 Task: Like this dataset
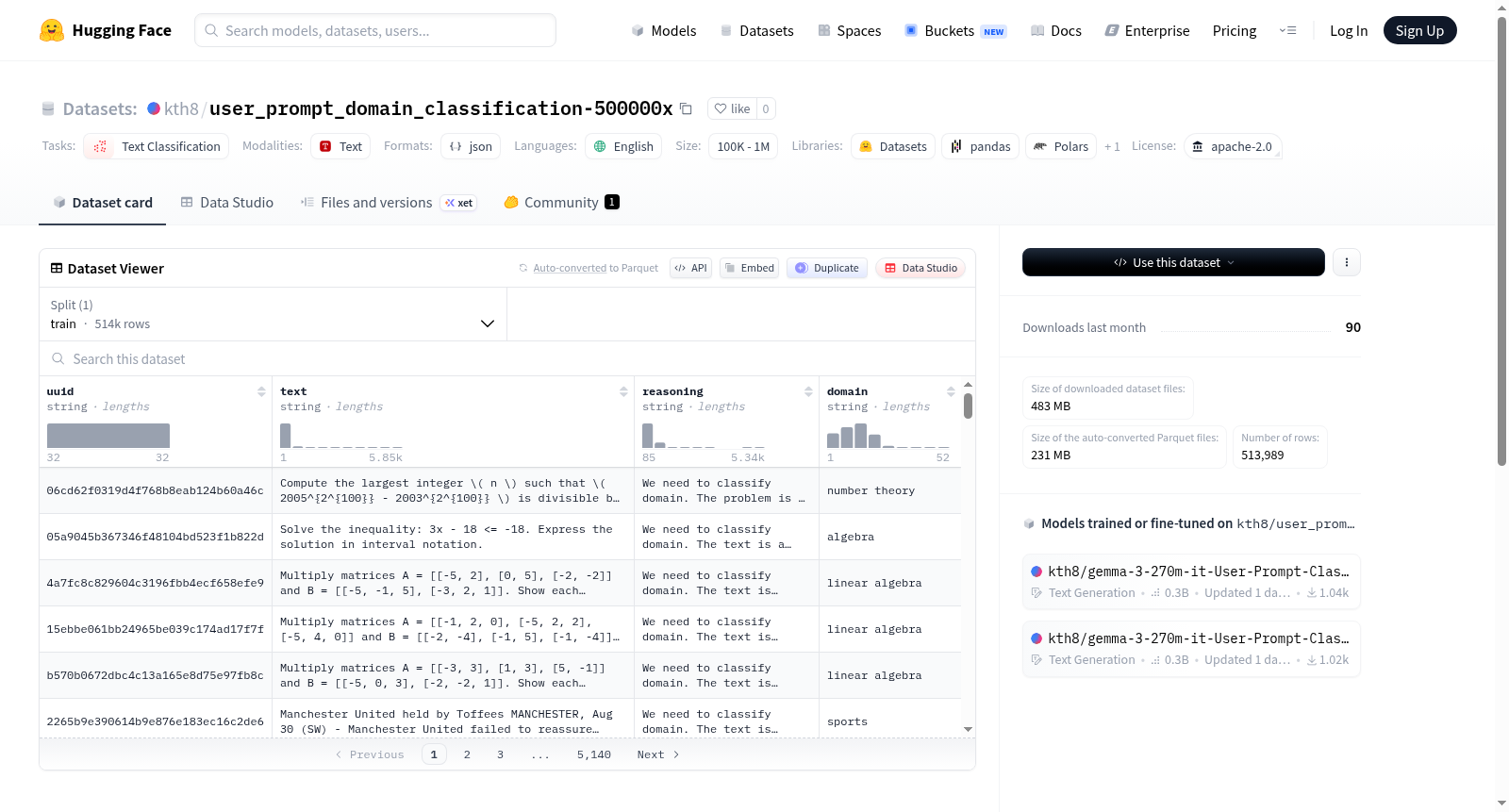[x=732, y=108]
